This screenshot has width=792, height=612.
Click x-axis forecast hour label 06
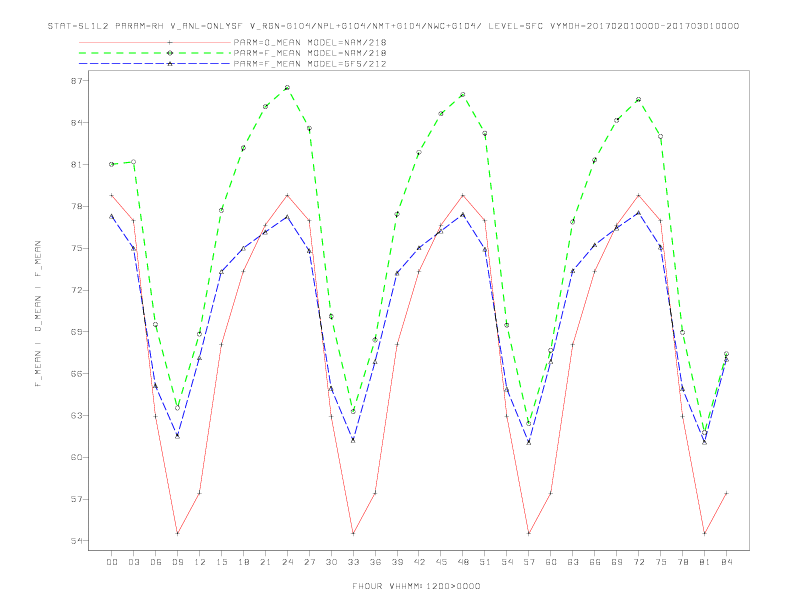(x=156, y=562)
